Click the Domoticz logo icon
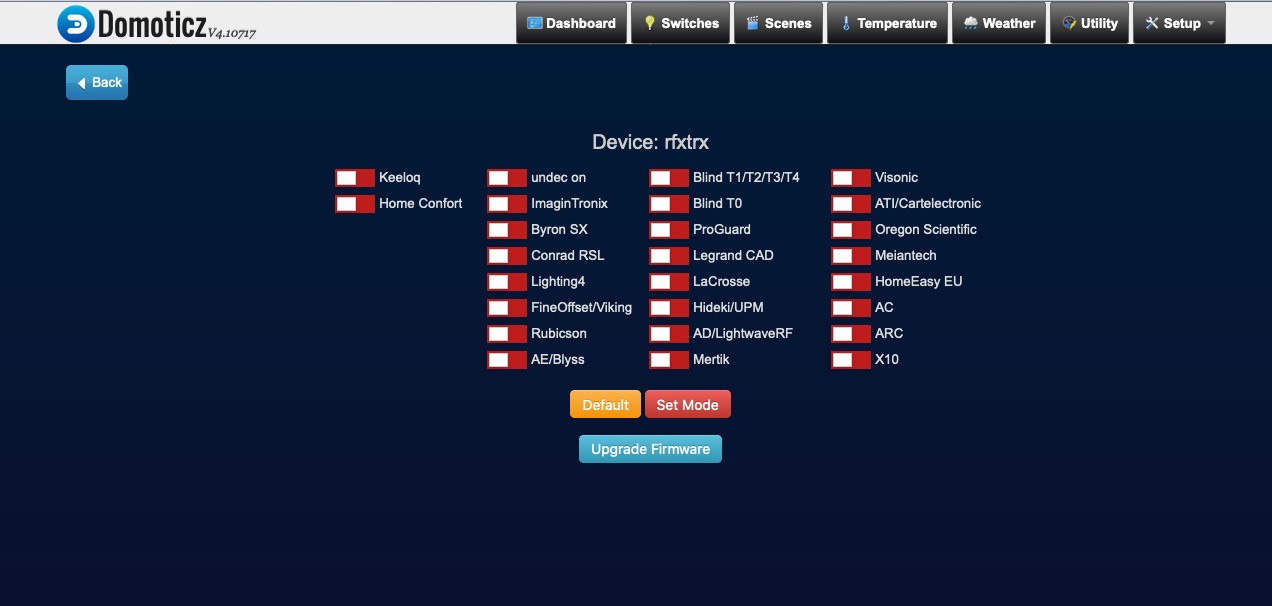This screenshot has height=606, width=1272. tap(76, 24)
